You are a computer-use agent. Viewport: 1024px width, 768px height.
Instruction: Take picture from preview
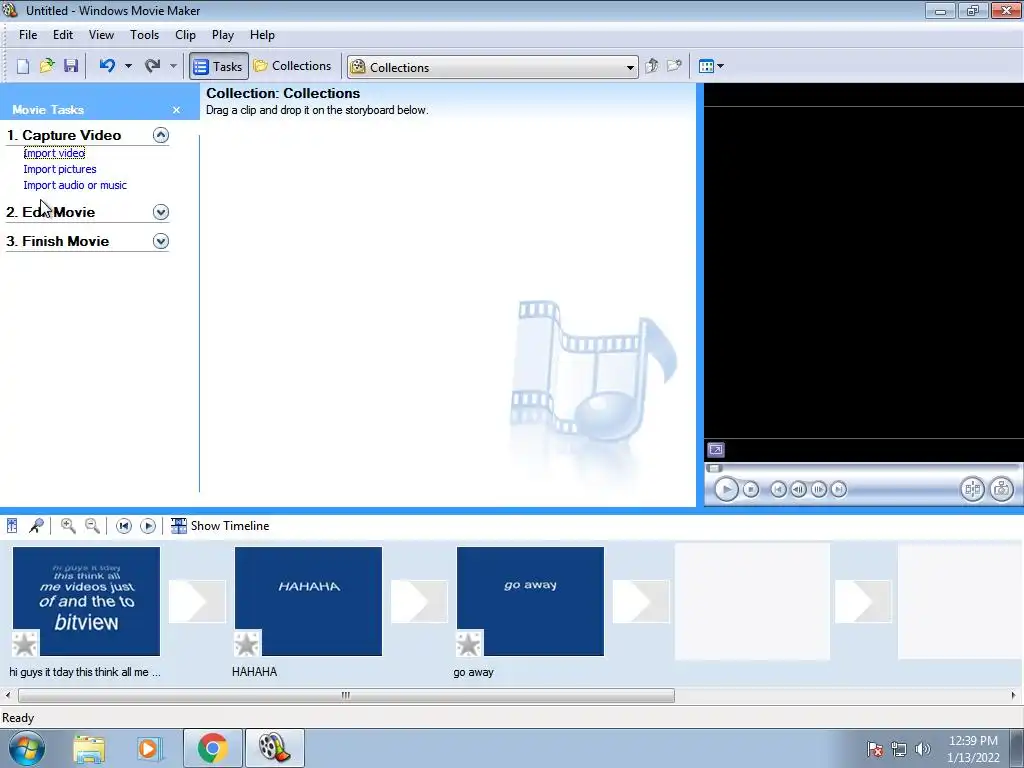1002,489
